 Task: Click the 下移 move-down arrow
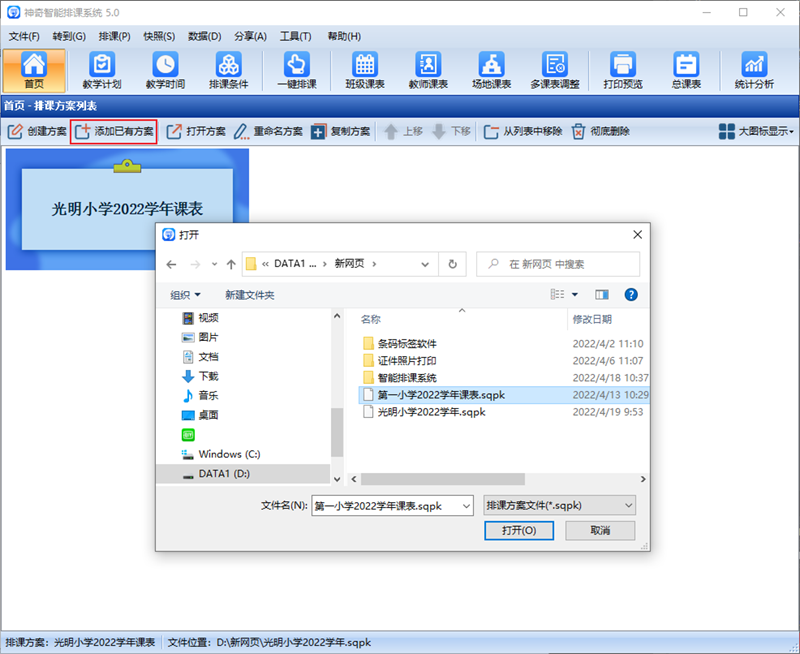451,132
